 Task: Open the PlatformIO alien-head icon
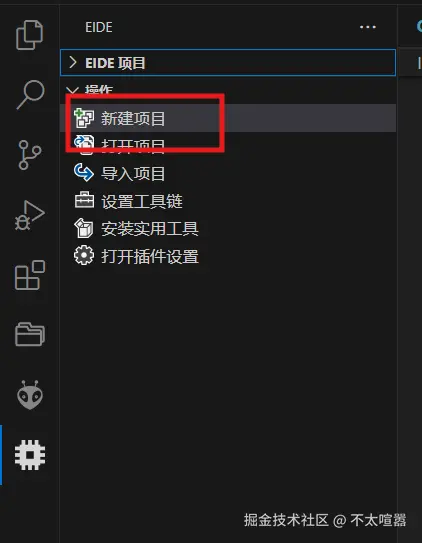[x=30, y=395]
